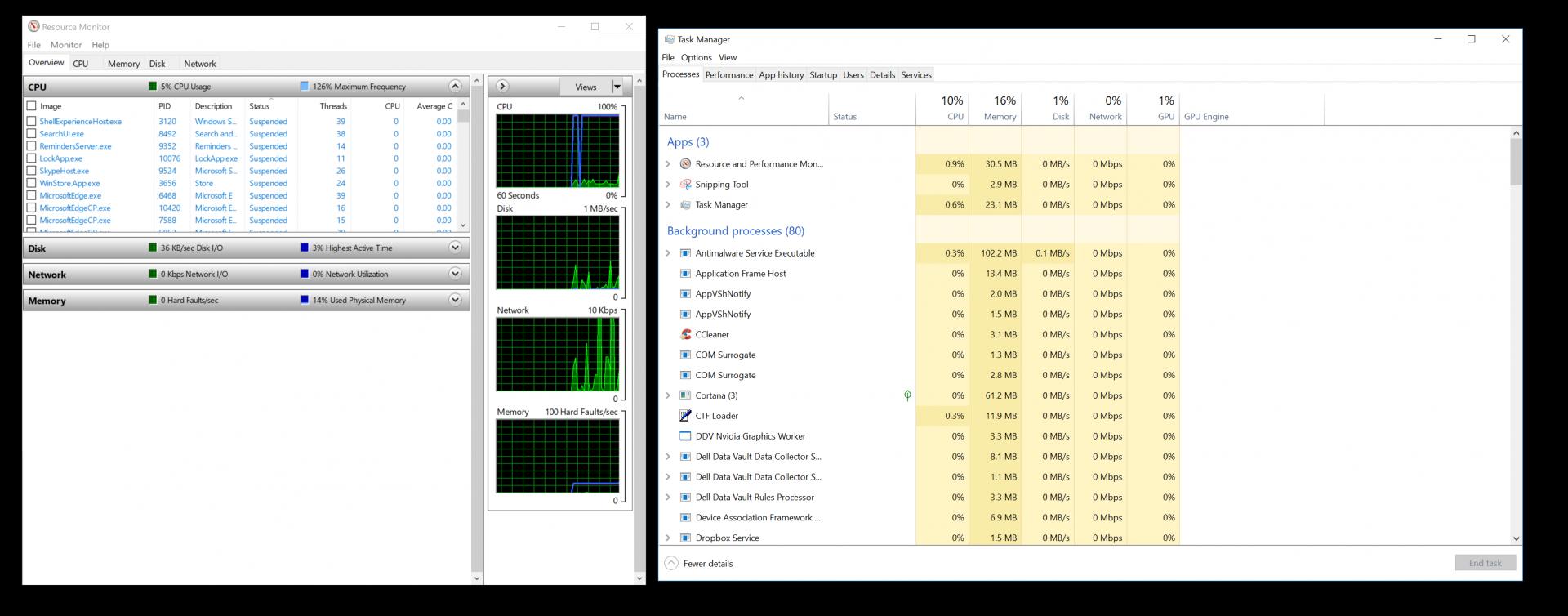Open the Monitor menu in Resource Monitor
The width and height of the screenshot is (1568, 616).
coord(66,45)
